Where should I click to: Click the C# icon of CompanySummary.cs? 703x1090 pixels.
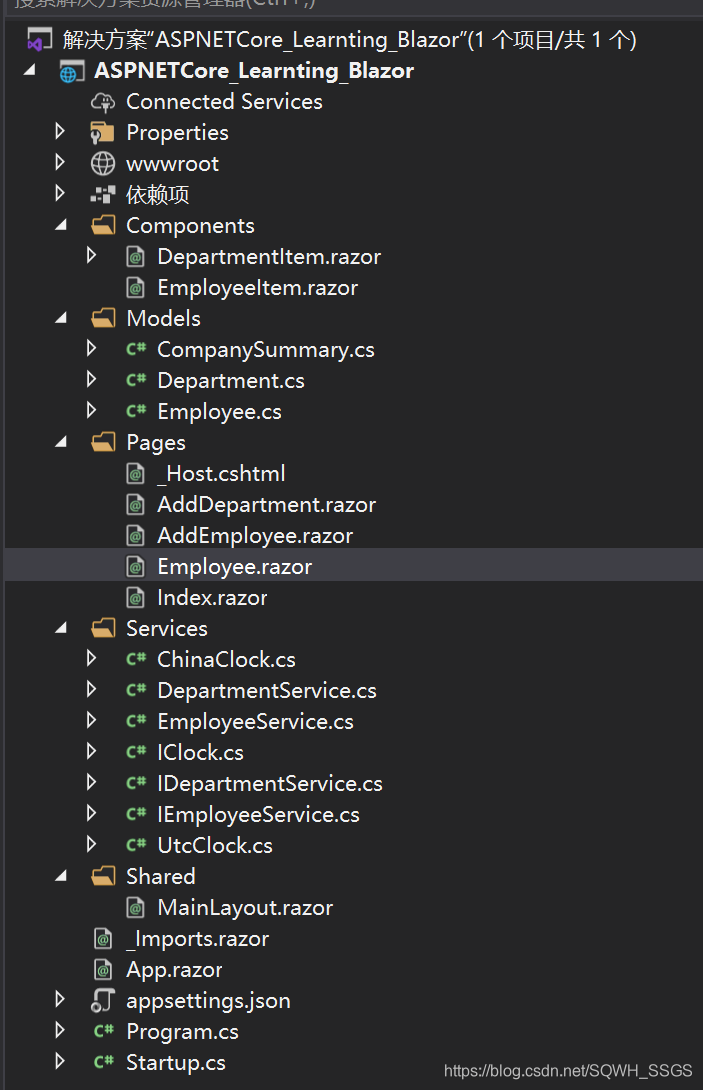coord(136,349)
